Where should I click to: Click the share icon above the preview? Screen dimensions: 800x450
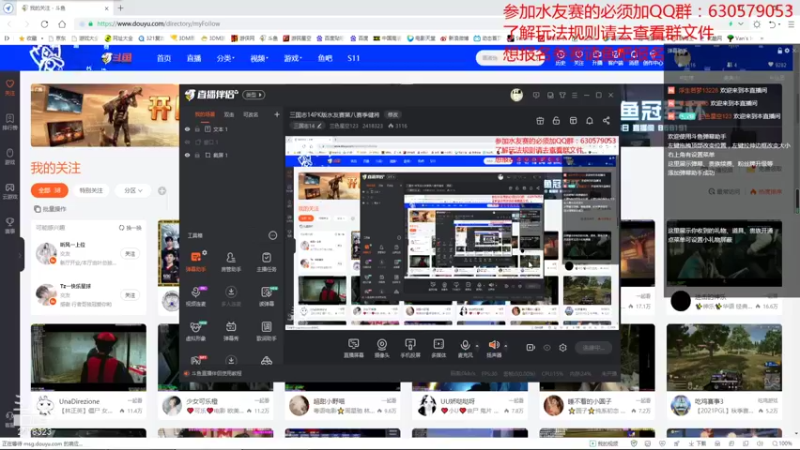[606, 120]
